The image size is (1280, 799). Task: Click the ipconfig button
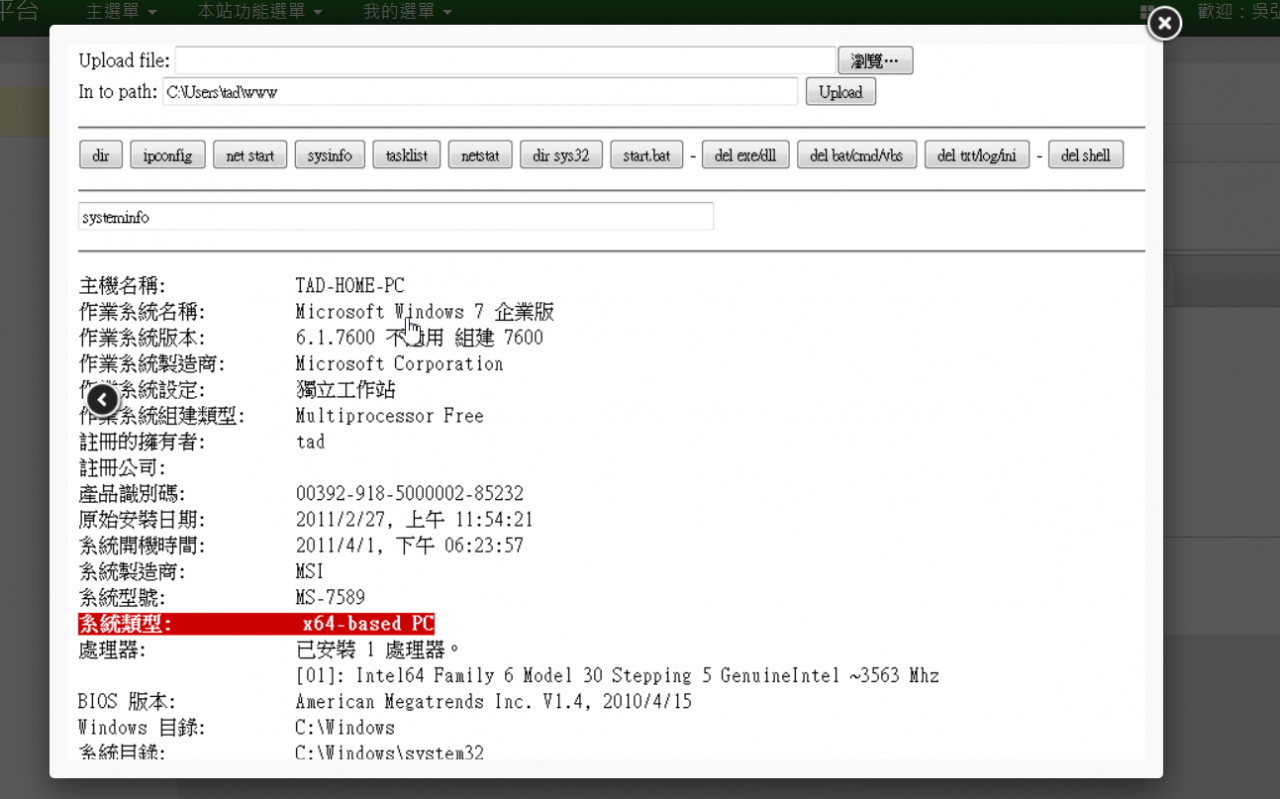168,155
